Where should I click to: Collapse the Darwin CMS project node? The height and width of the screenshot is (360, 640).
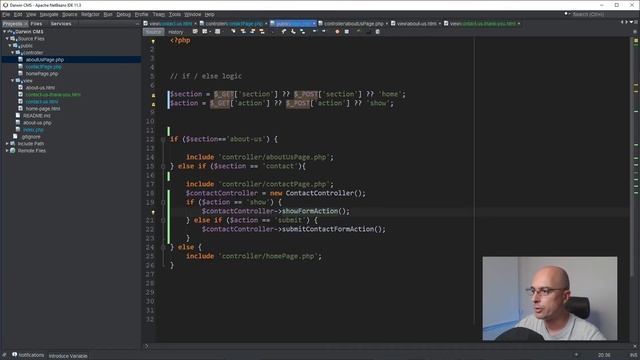[4, 31]
